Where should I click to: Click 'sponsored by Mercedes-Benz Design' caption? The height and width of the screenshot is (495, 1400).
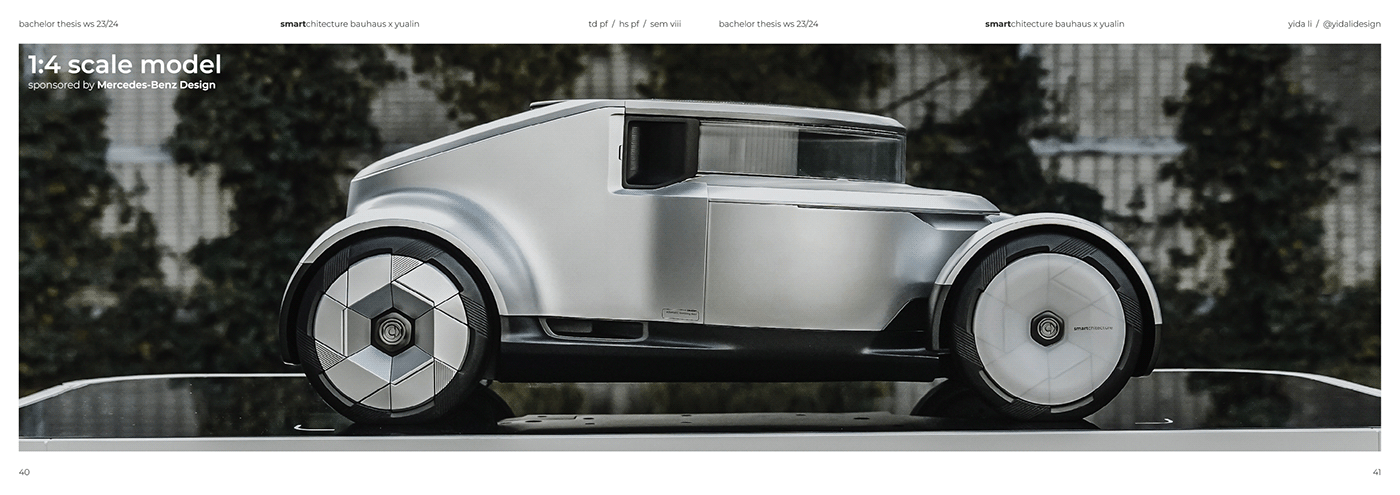[x=122, y=86]
